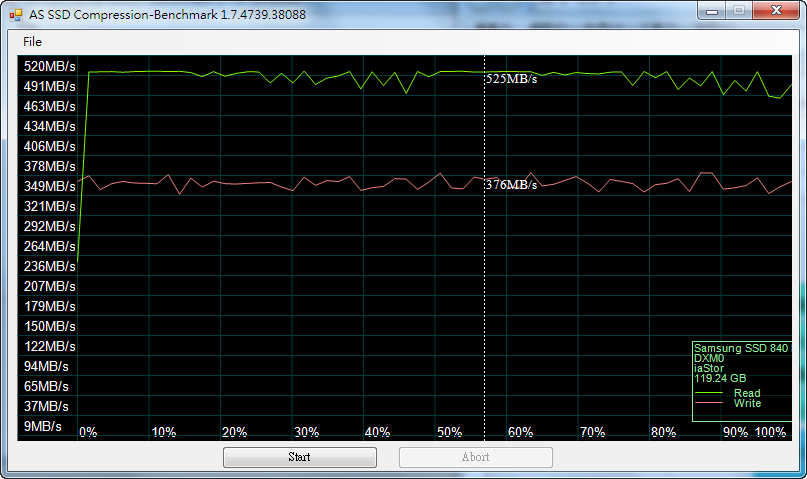Viewport: 807px width, 479px height.
Task: Click the 525MB/s read value label
Action: tap(512, 79)
